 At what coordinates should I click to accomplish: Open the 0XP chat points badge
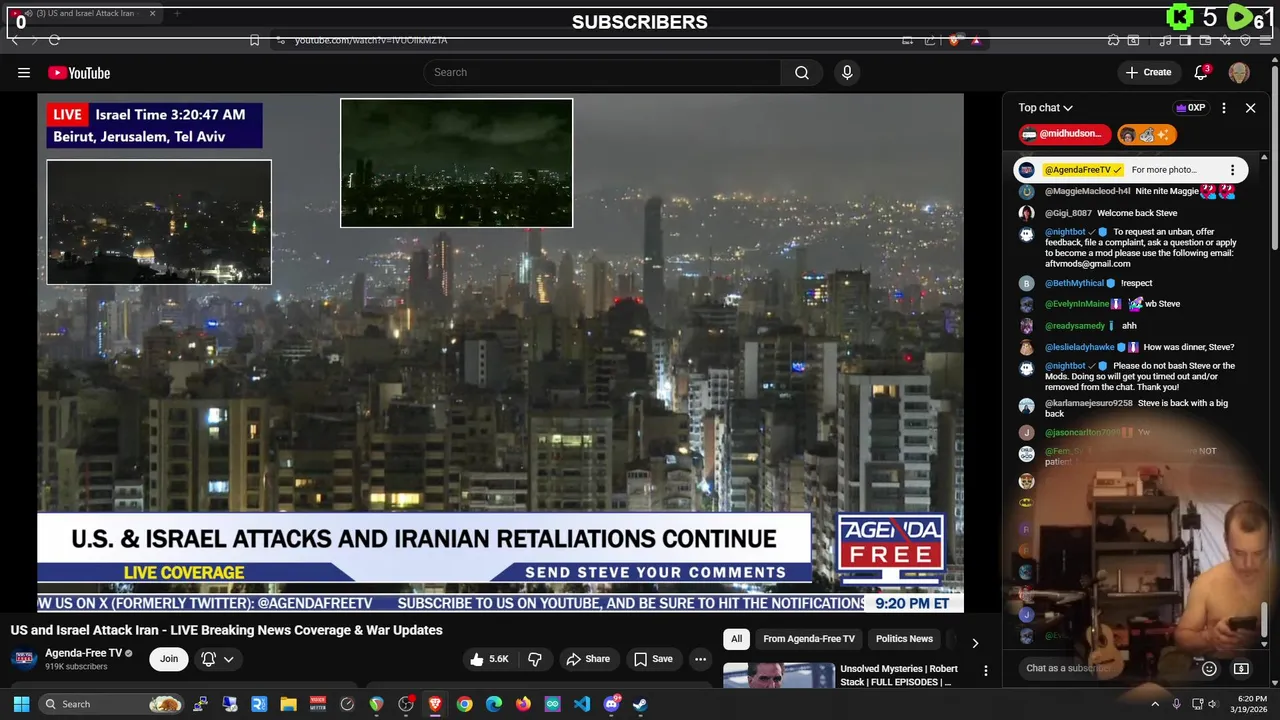coord(1190,108)
